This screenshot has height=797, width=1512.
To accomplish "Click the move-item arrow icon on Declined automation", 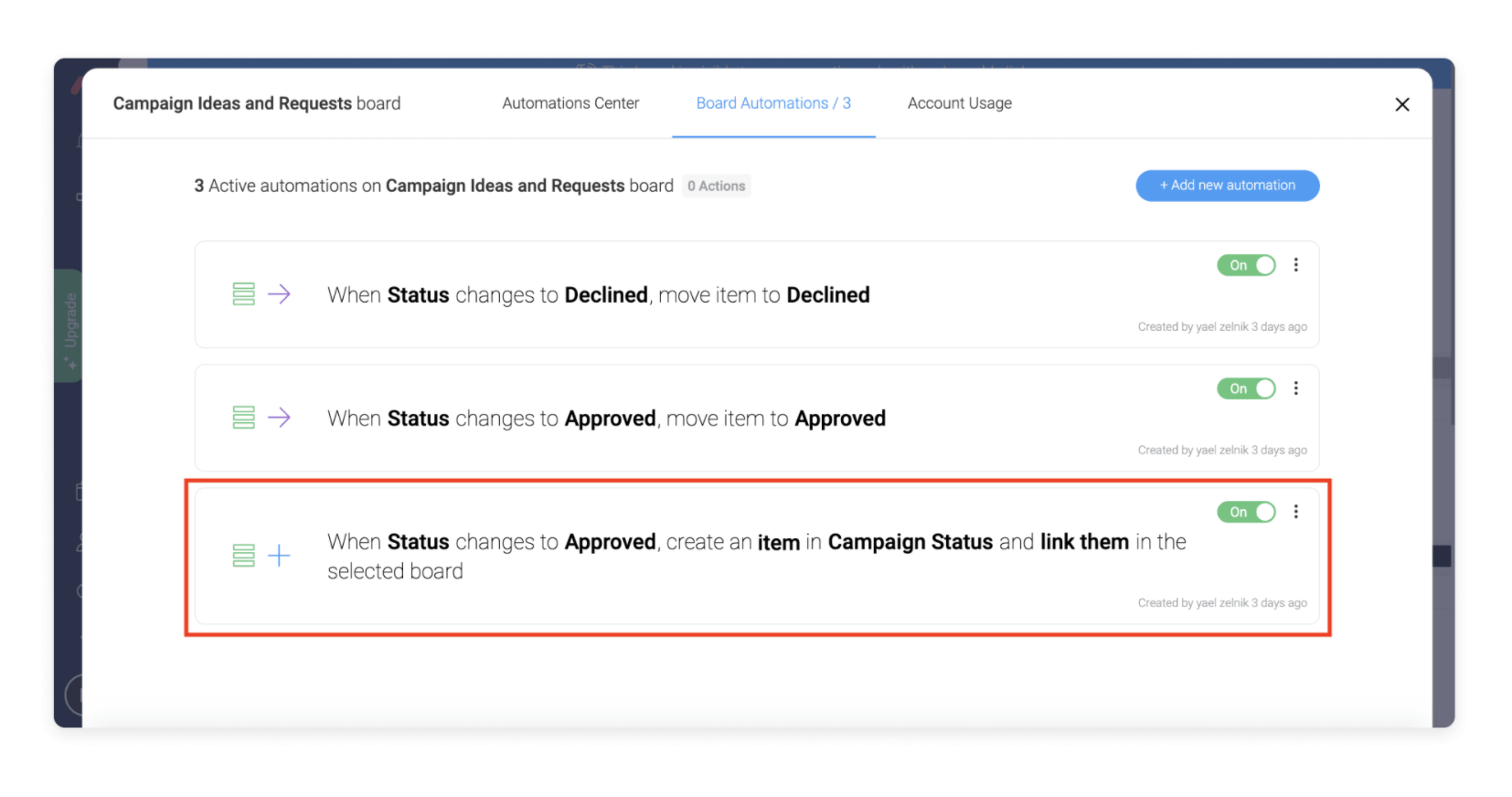I will pos(279,294).
